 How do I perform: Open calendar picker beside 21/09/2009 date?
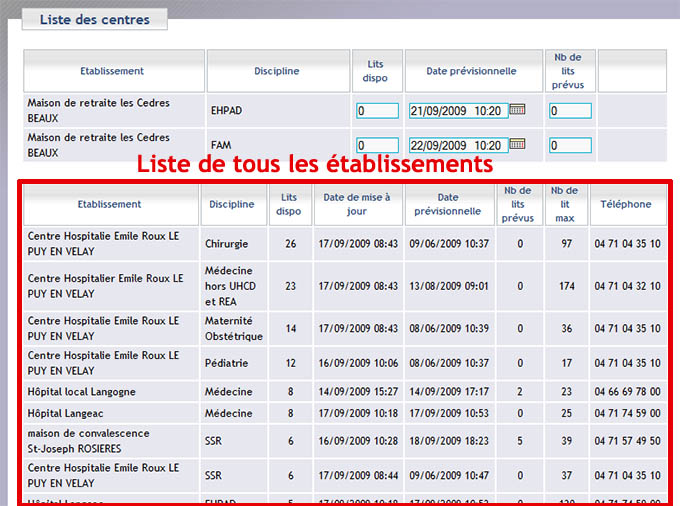(x=517, y=109)
